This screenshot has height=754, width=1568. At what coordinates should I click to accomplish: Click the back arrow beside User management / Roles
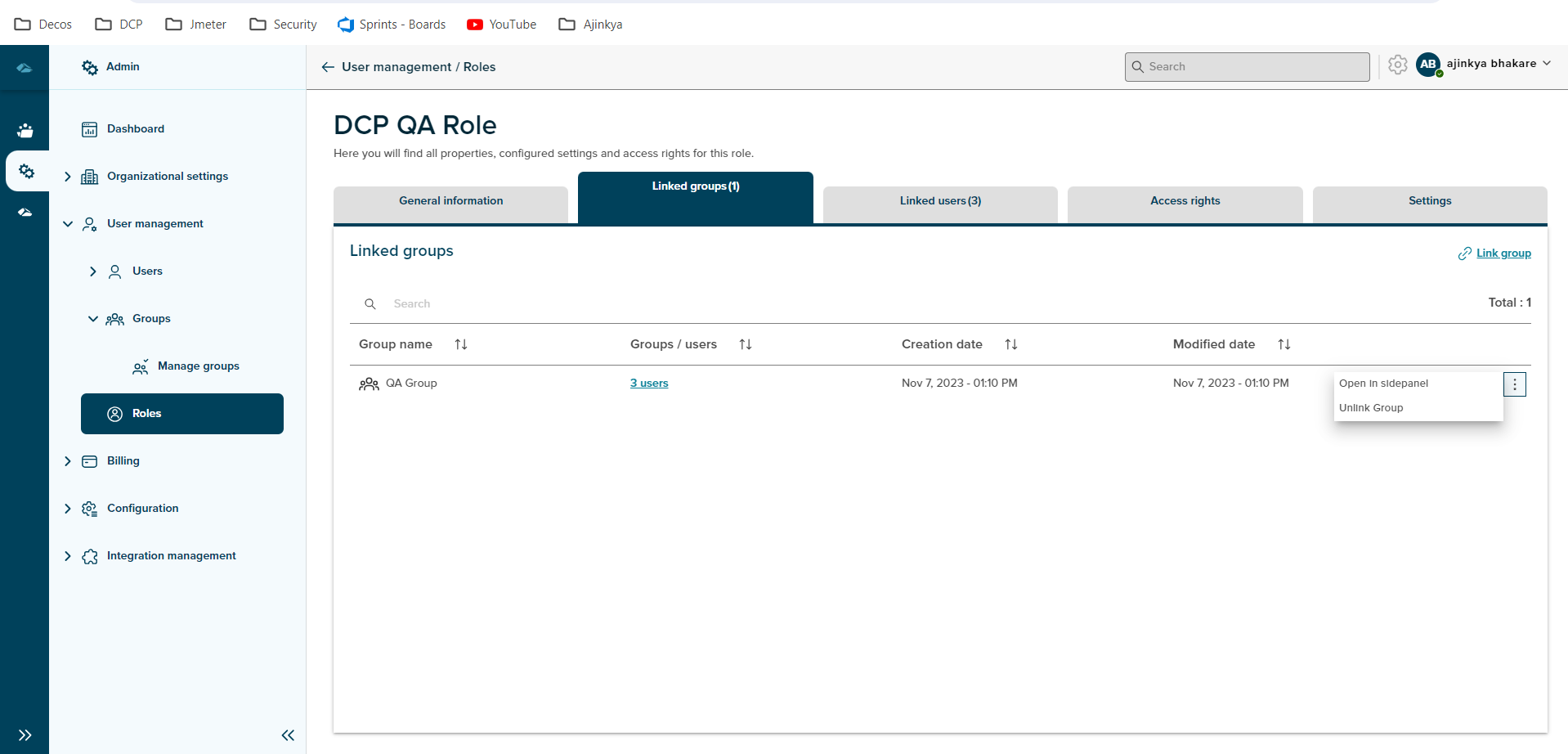coord(327,67)
